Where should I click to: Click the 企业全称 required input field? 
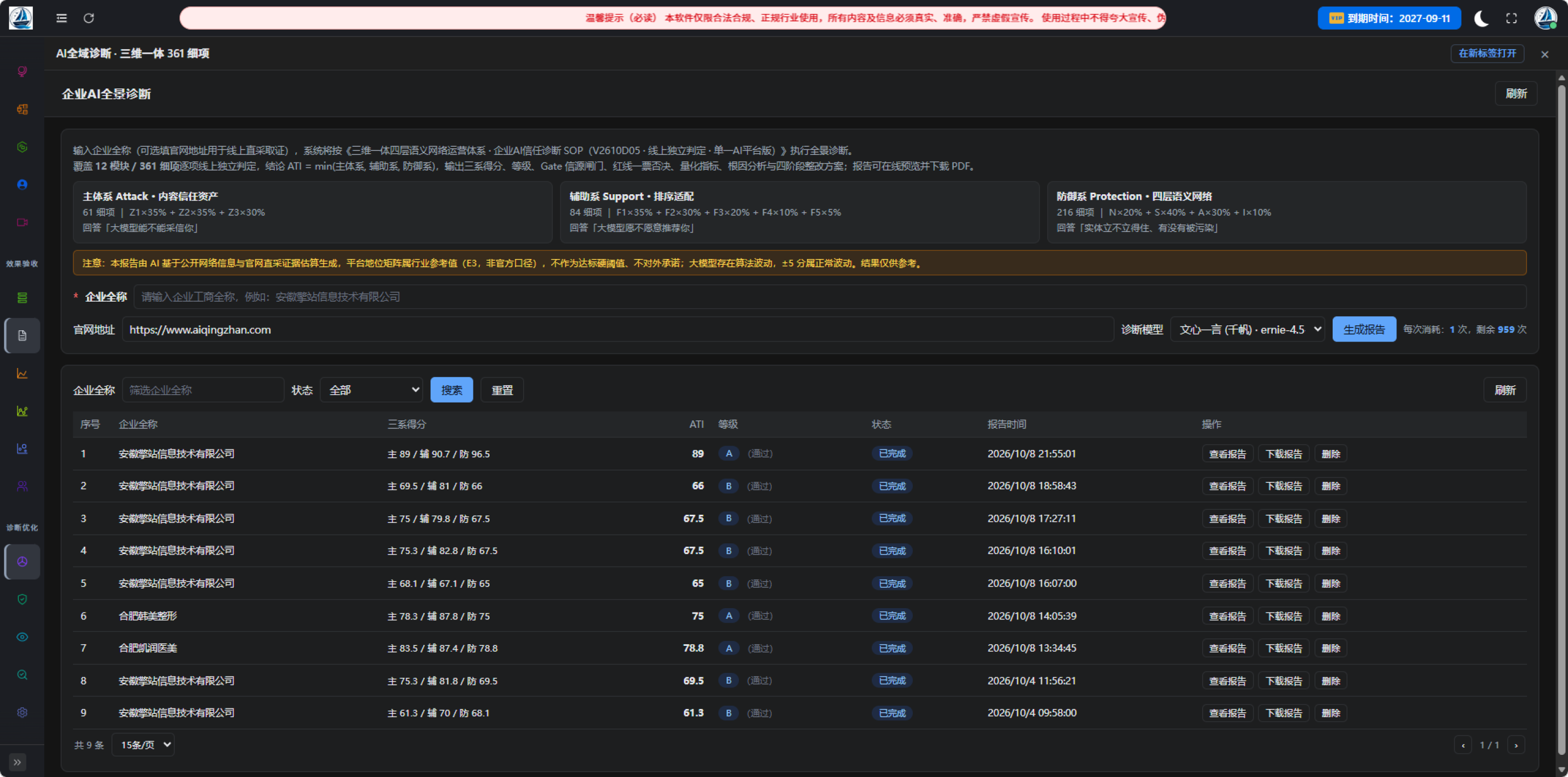[830, 296]
